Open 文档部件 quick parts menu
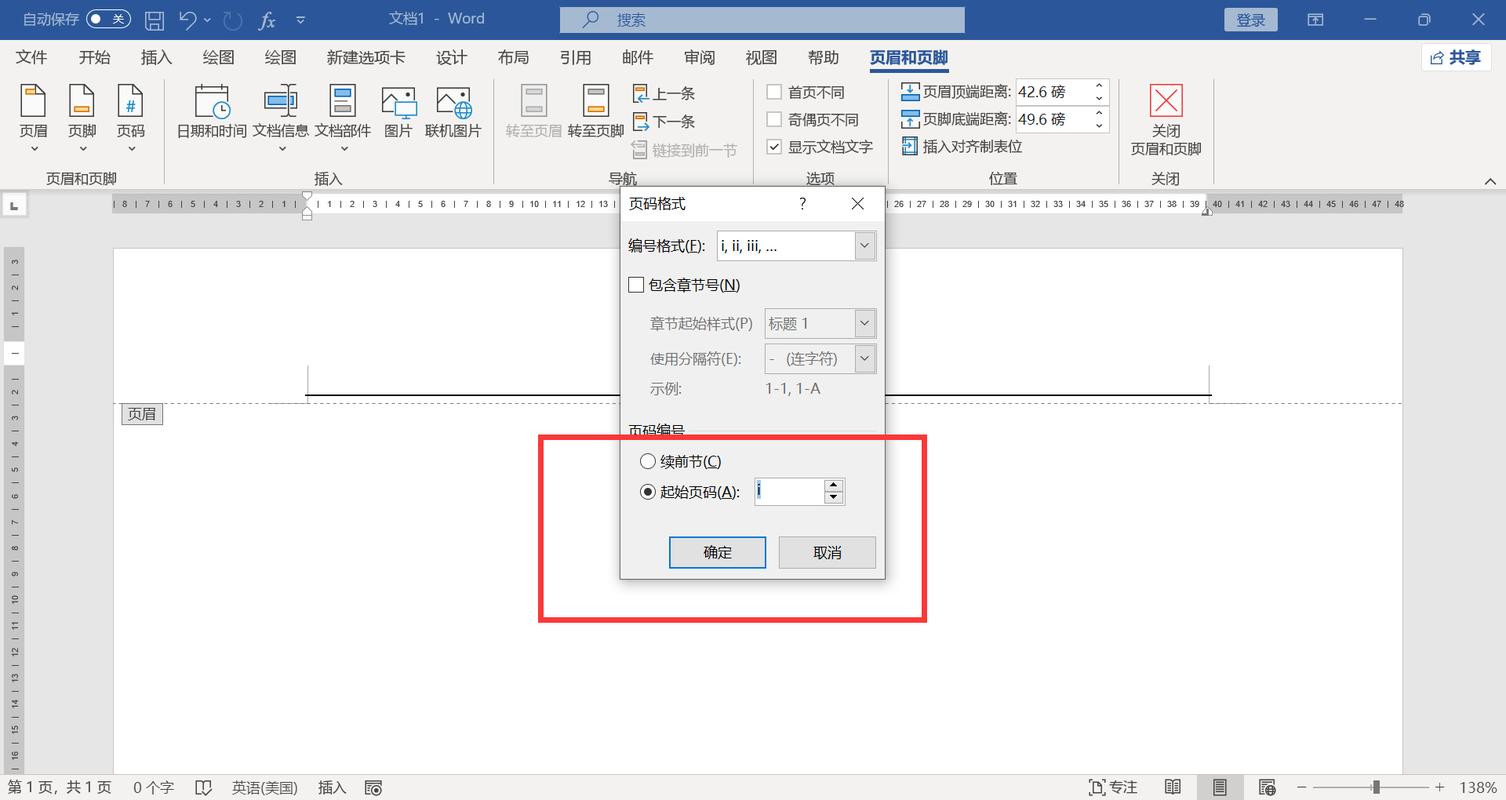This screenshot has width=1506, height=800. tap(343, 118)
